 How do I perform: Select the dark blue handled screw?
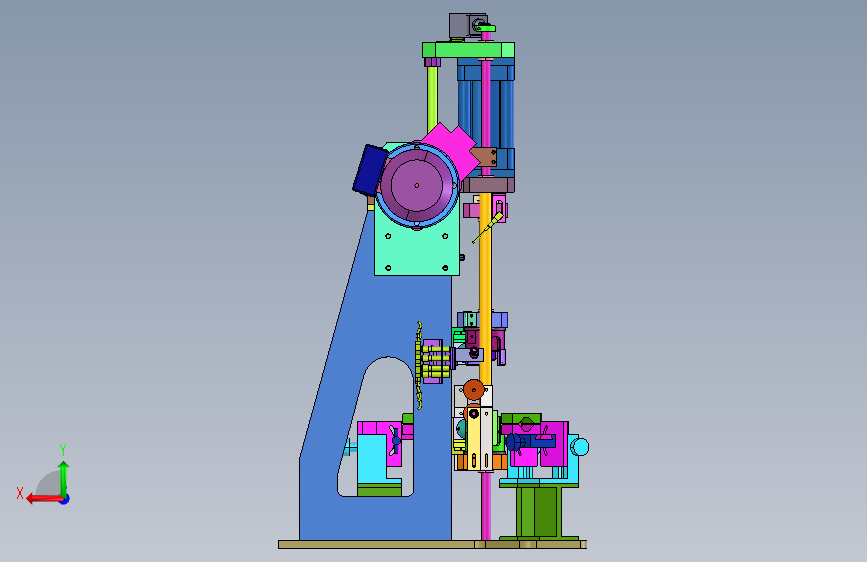click(531, 441)
